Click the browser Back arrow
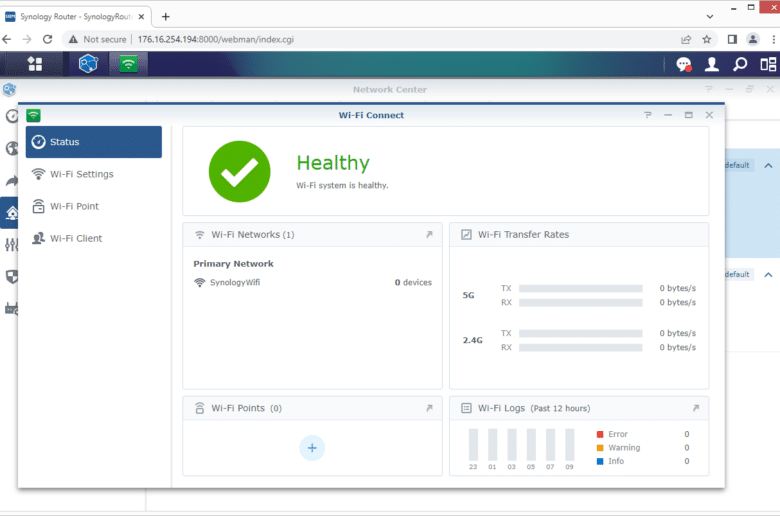 pyautogui.click(x=7, y=39)
